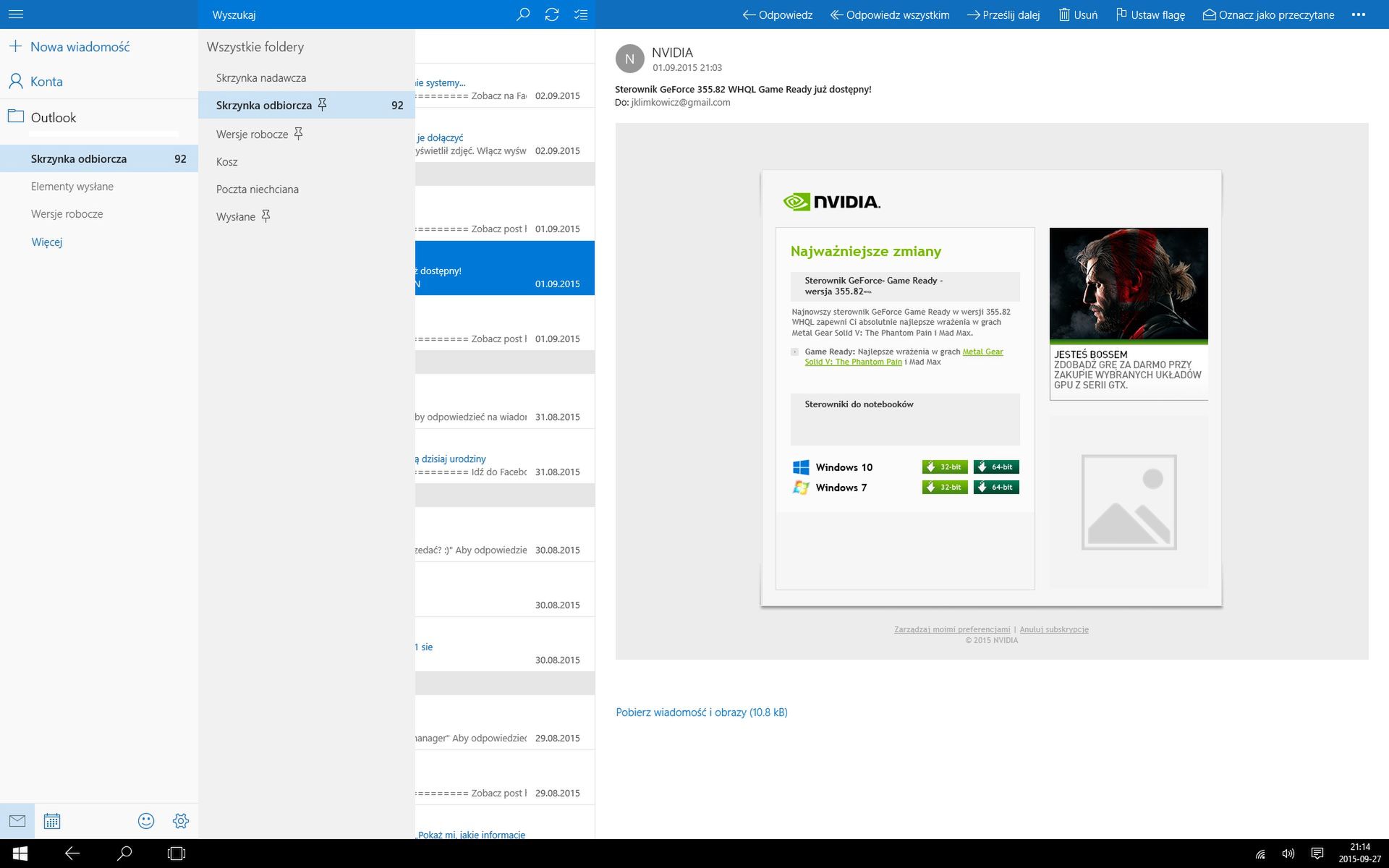Open Wersje robocze in left sidebar
This screenshot has height=868, width=1389.
pyautogui.click(x=67, y=214)
